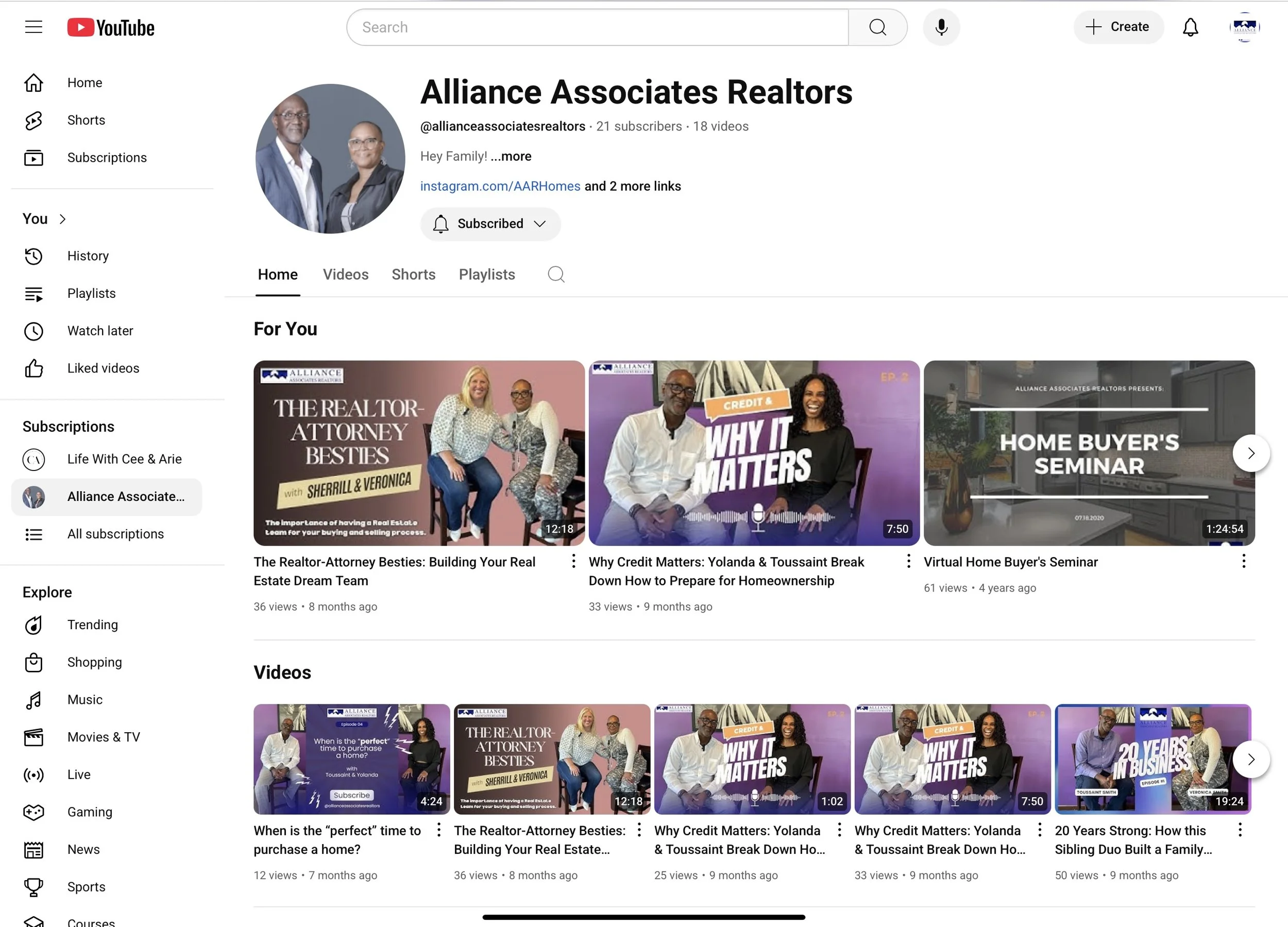The width and height of the screenshot is (1288, 927).
Task: Open Trending in Explore
Action: tap(107, 625)
